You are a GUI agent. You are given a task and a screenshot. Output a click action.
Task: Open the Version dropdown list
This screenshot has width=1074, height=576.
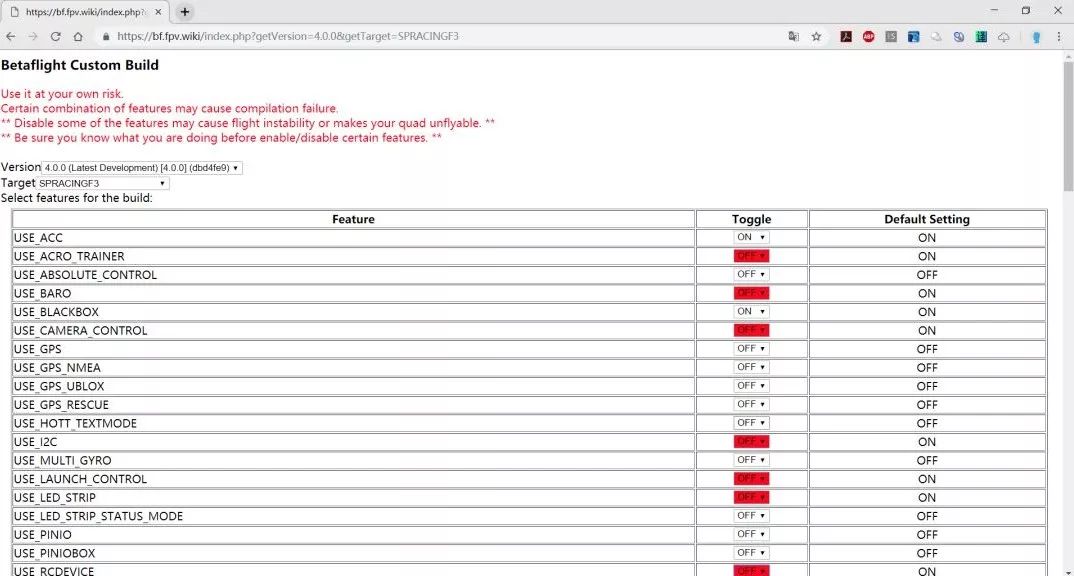[142, 168]
